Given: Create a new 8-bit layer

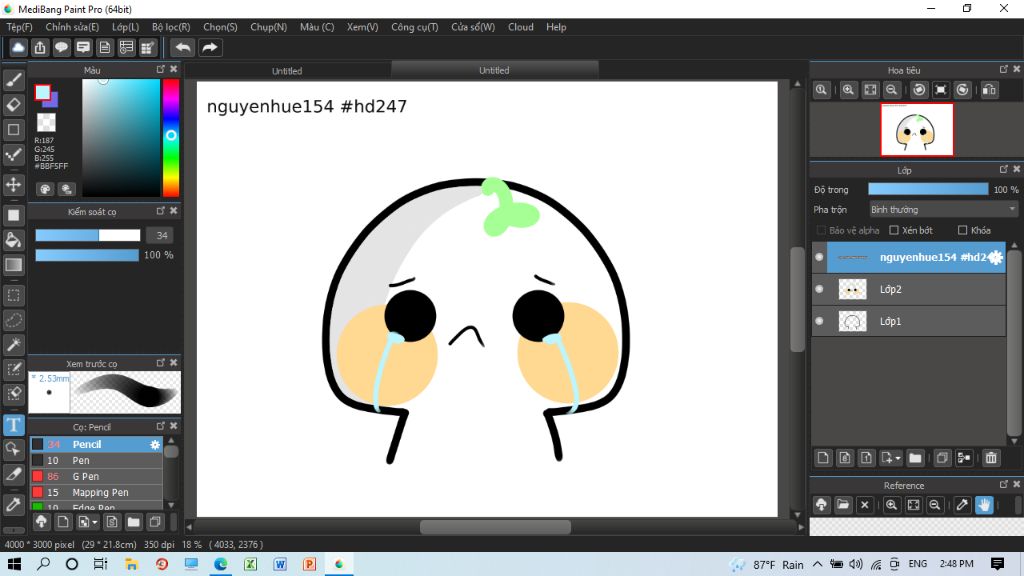Looking at the screenshot, I should point(845,458).
